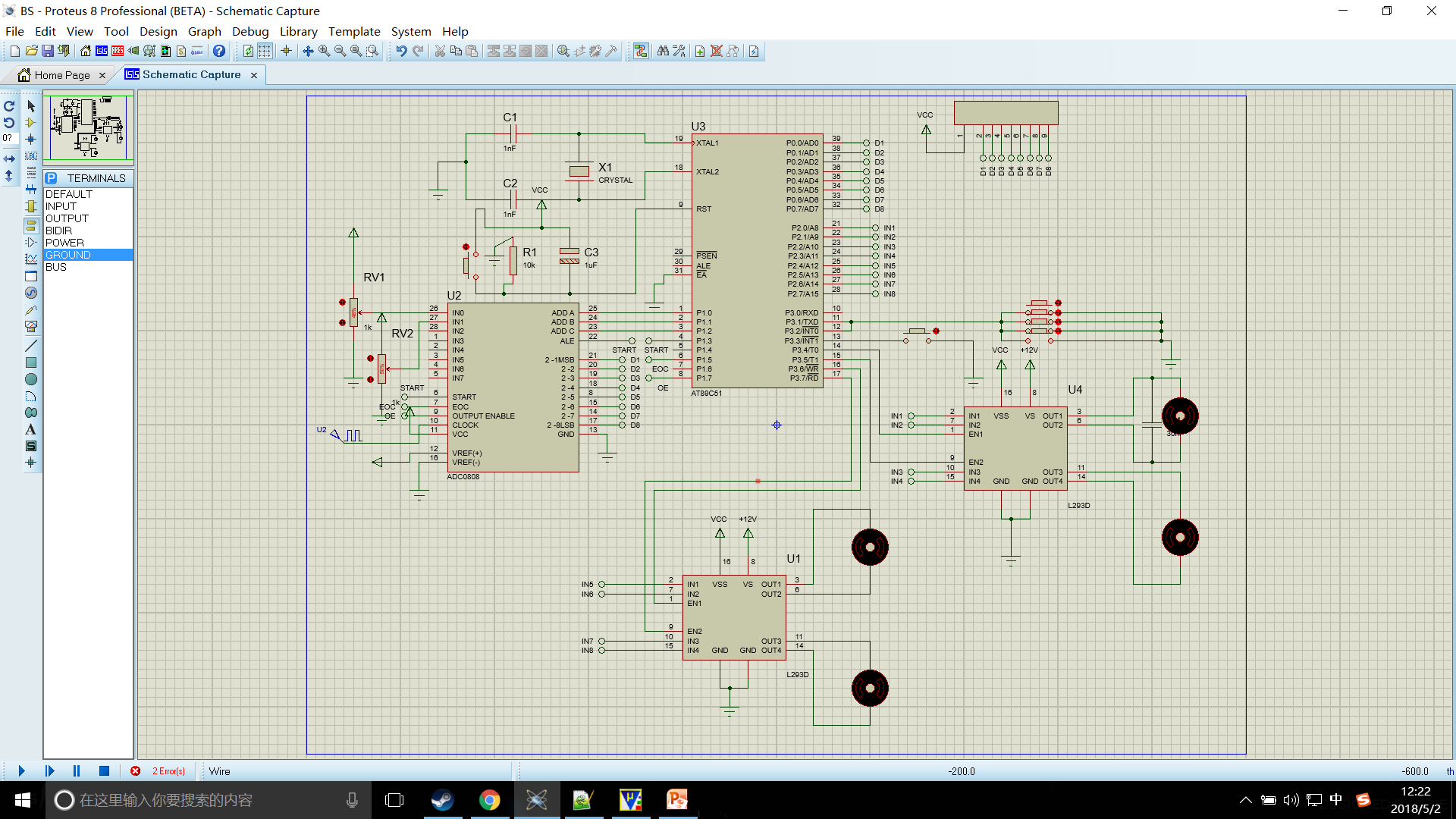Open ARES PCB Layout from toolbar

[x=118, y=51]
